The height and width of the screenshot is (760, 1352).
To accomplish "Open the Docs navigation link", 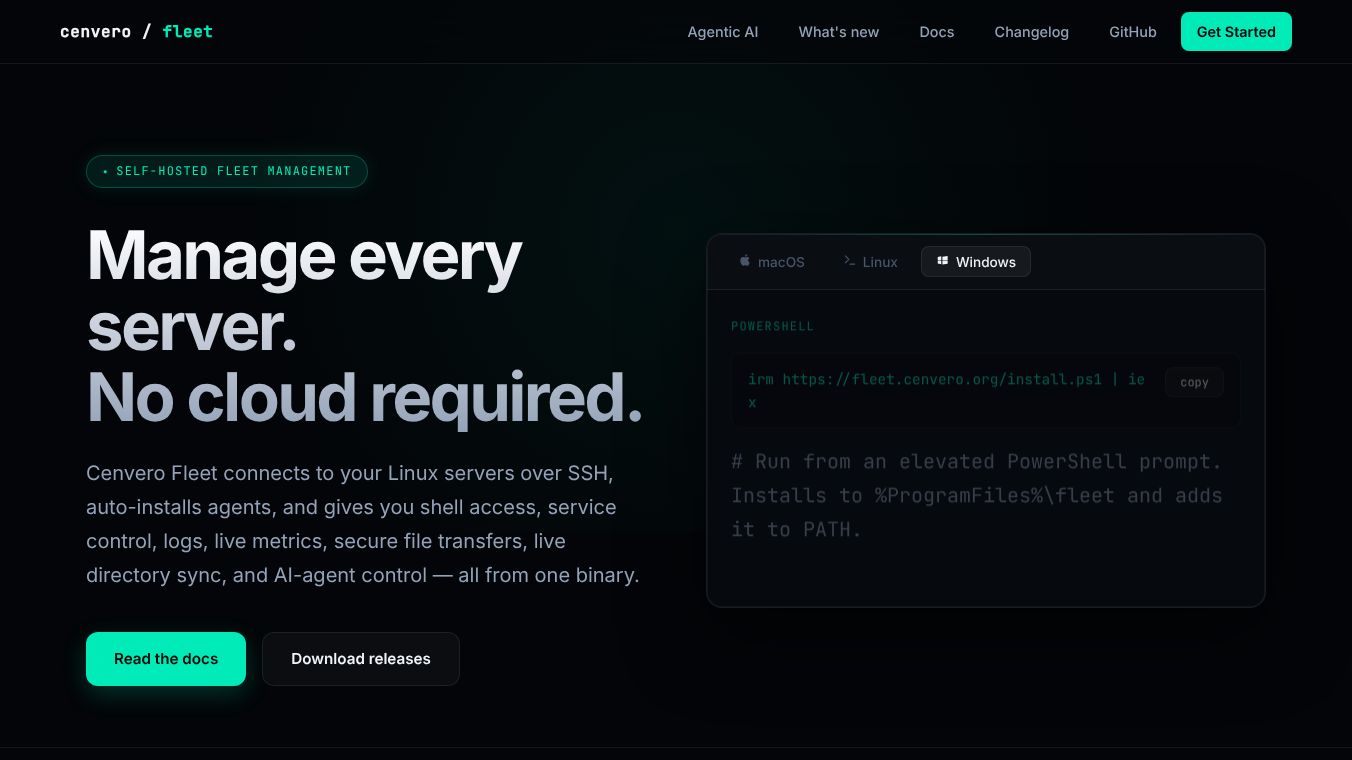I will click(x=937, y=32).
